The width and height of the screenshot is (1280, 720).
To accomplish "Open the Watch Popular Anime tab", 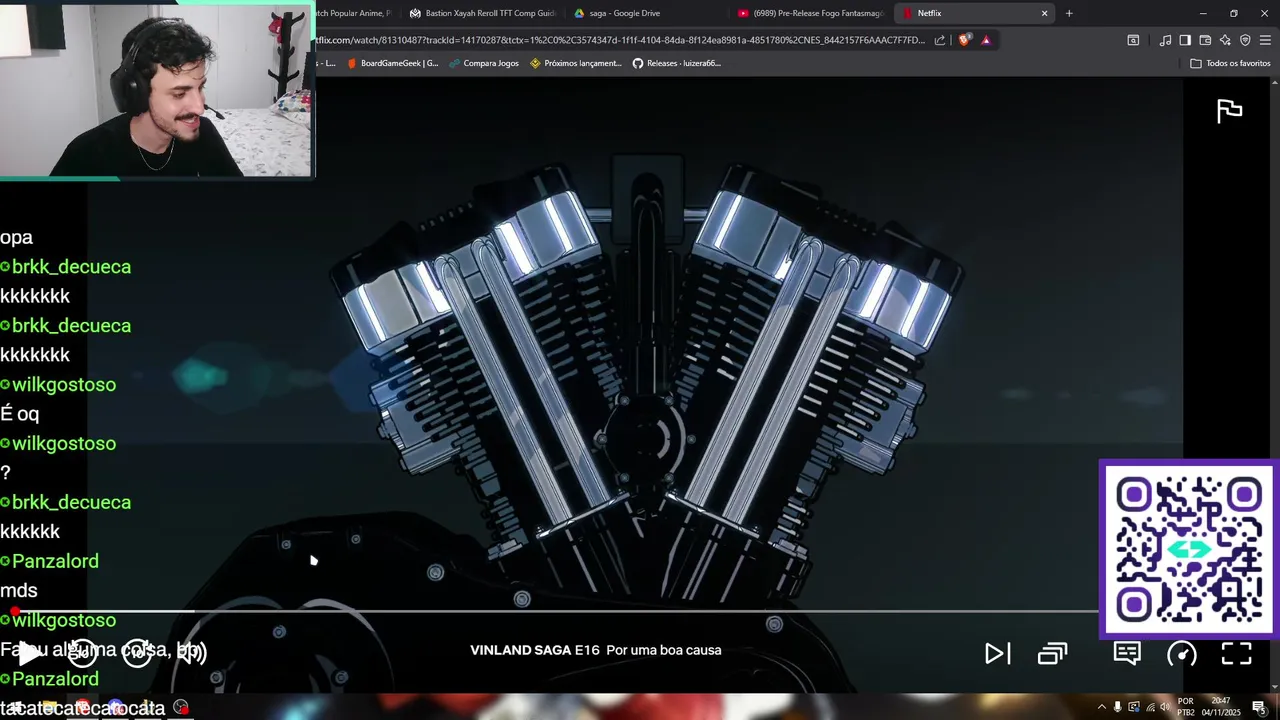I will point(355,13).
